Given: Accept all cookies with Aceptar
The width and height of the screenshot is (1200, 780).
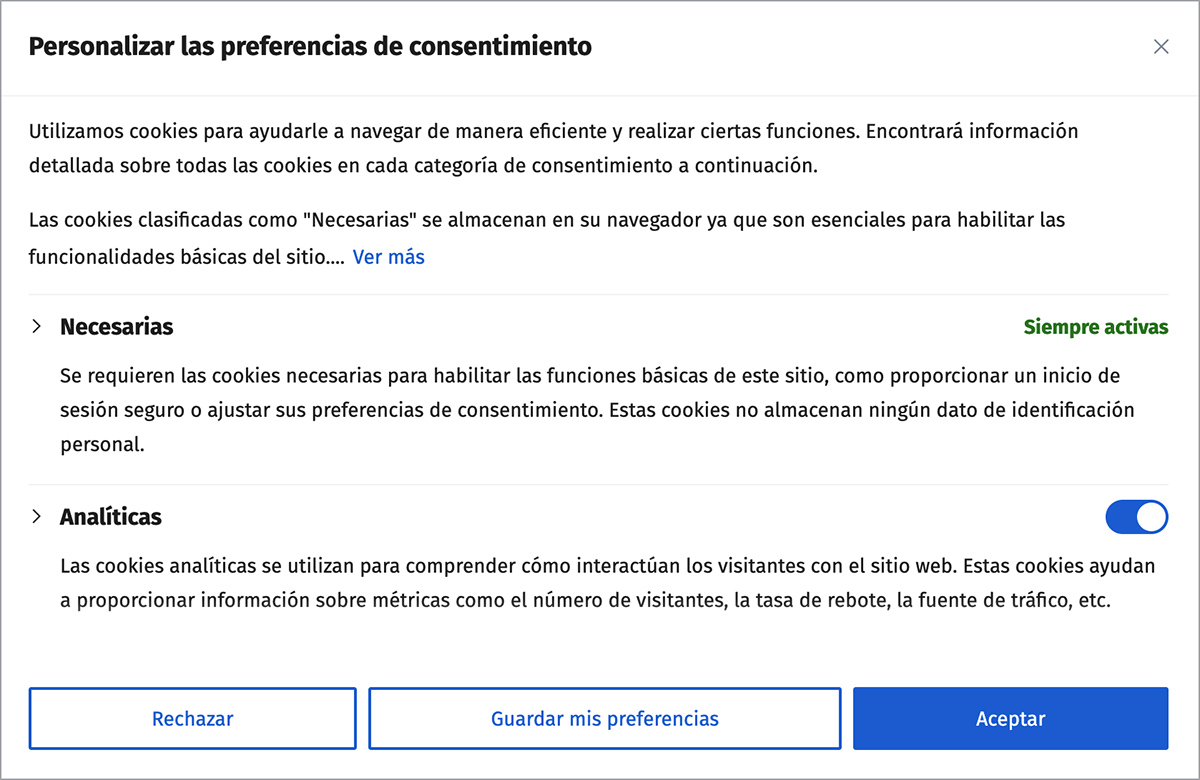Looking at the screenshot, I should (1010, 719).
